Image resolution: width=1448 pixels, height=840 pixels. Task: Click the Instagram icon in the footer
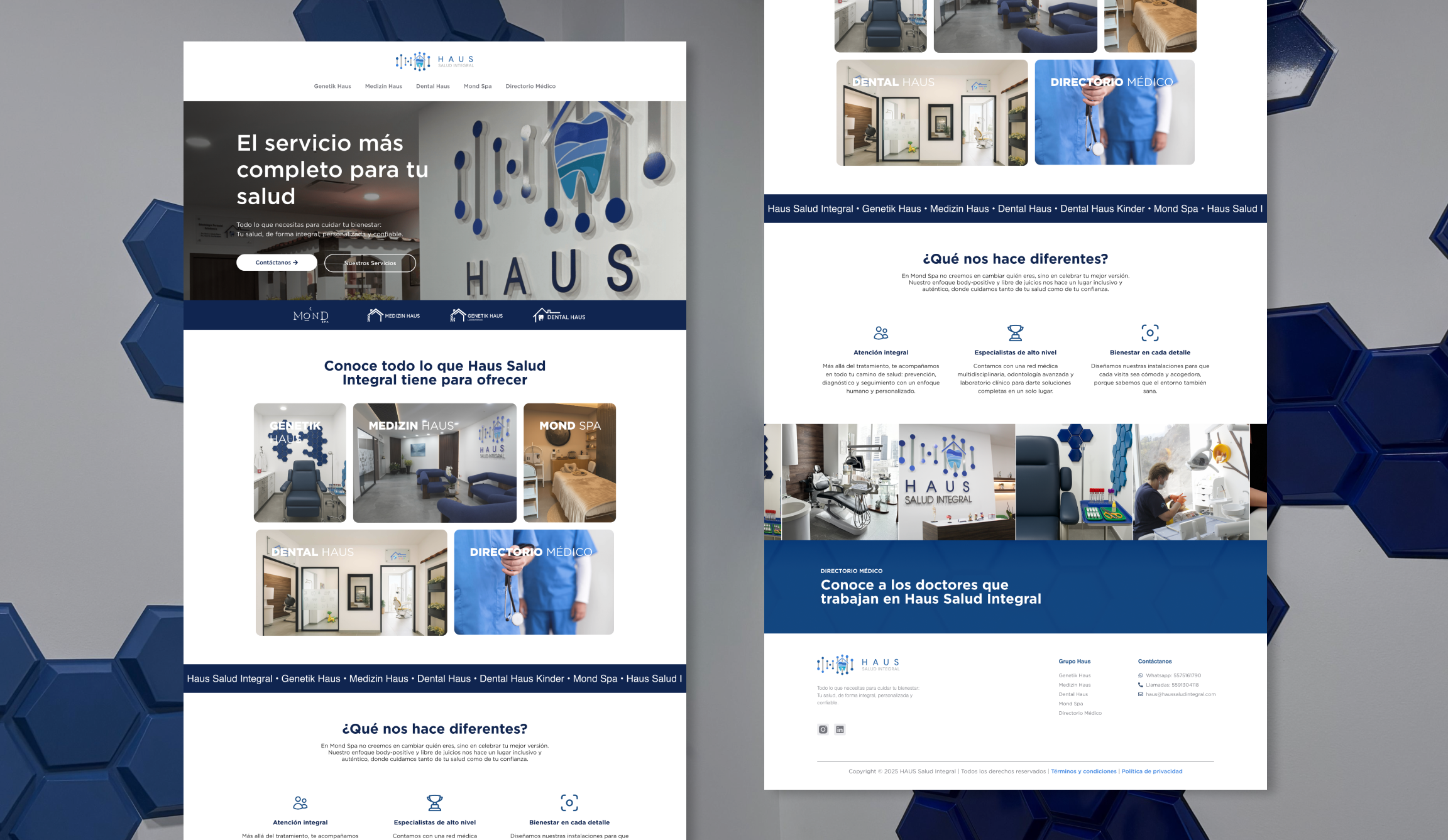[x=823, y=729]
